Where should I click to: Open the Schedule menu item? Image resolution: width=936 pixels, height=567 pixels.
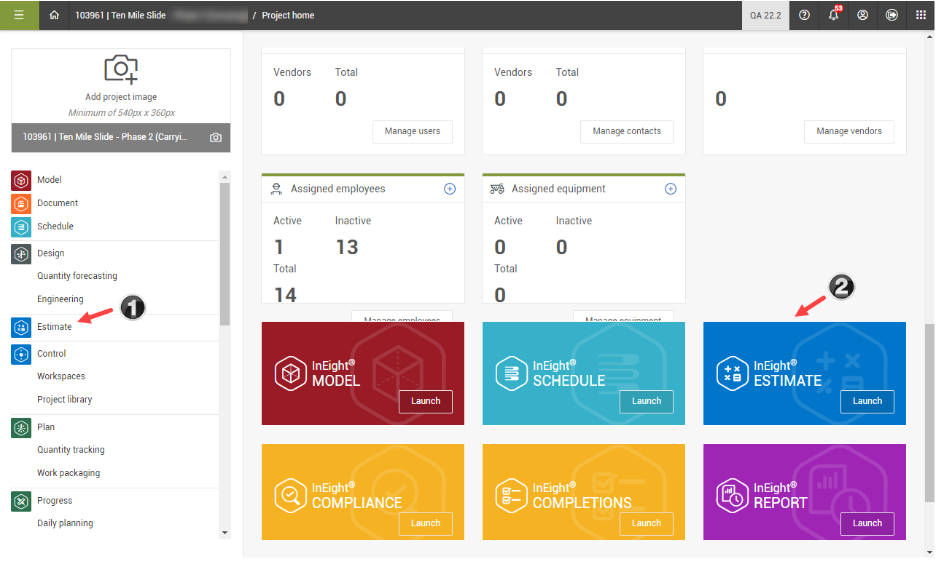55,226
